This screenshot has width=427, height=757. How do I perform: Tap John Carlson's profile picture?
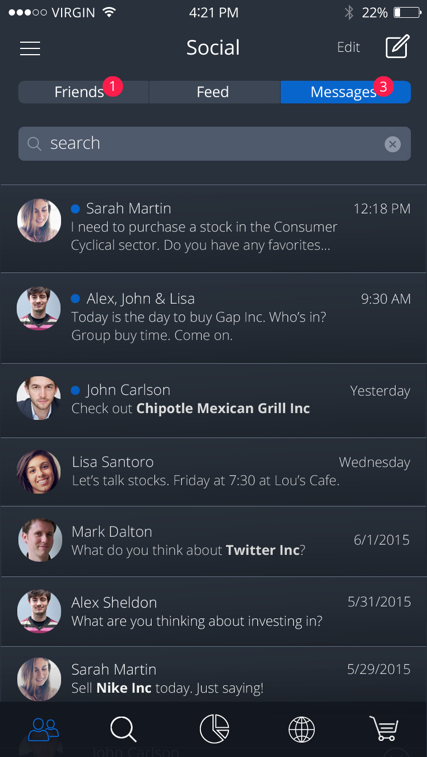click(x=39, y=398)
